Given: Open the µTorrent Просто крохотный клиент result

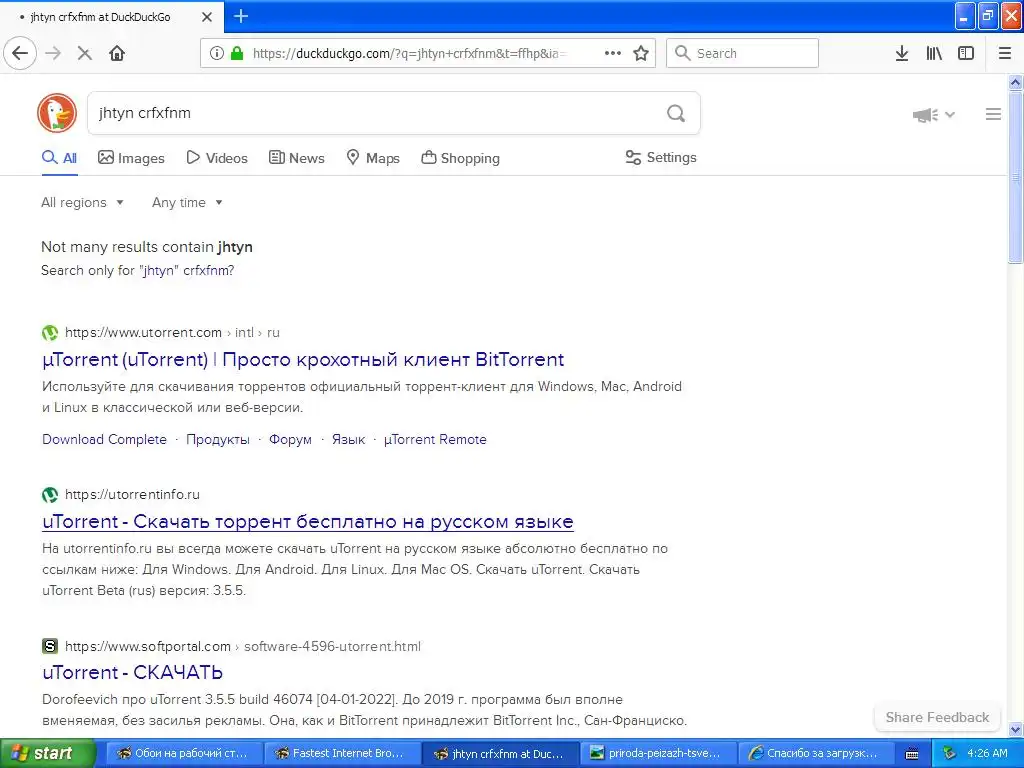Looking at the screenshot, I should (303, 360).
